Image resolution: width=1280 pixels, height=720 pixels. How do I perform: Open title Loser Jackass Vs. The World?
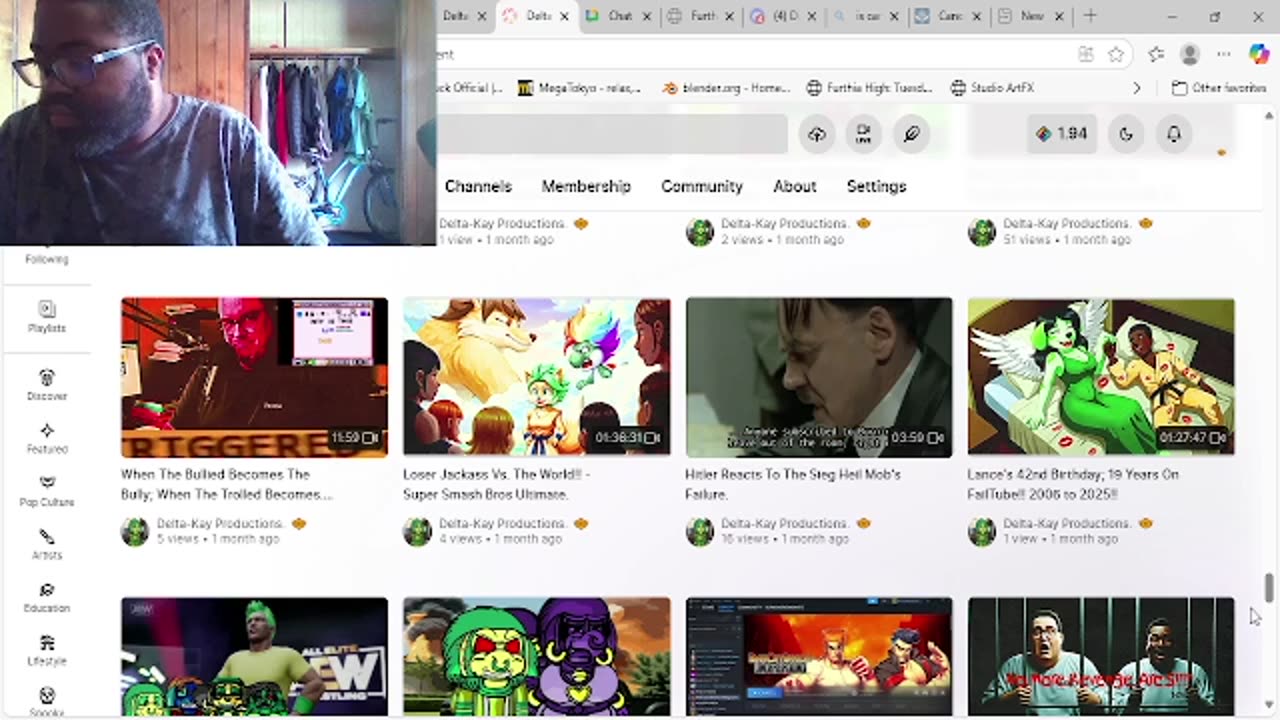pyautogui.click(x=496, y=484)
